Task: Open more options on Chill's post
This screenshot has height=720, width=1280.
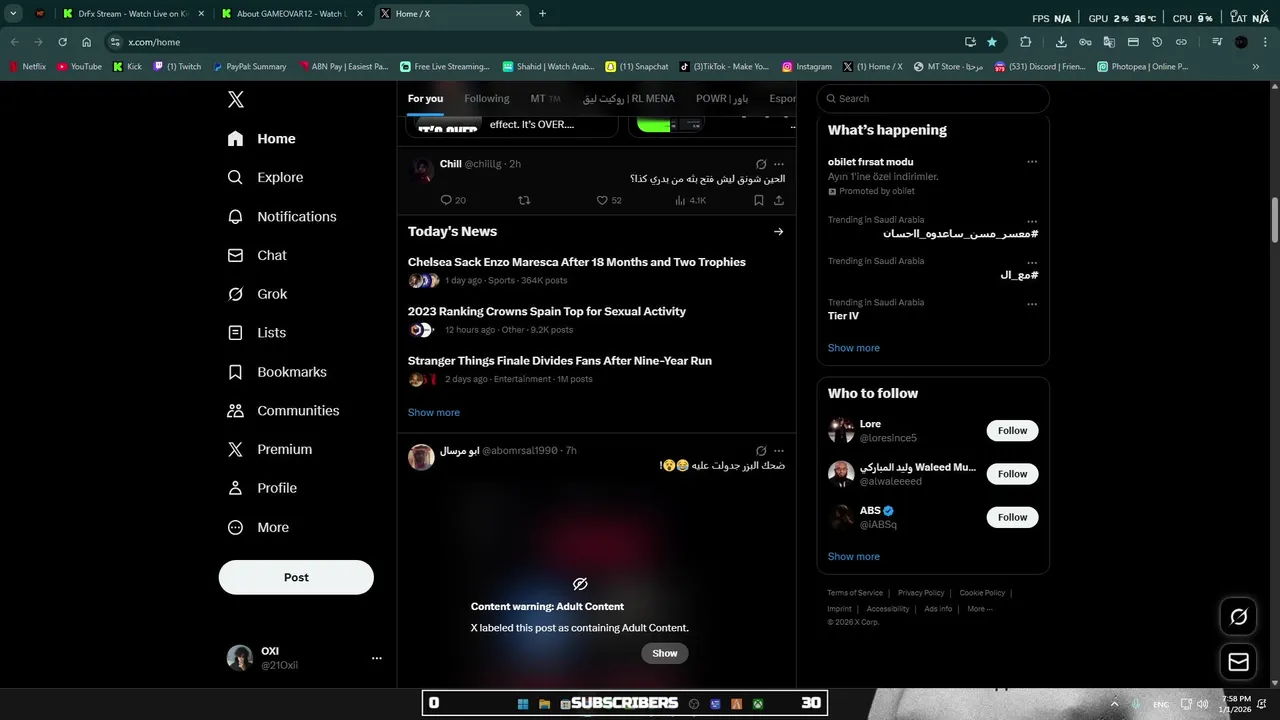Action: click(779, 164)
